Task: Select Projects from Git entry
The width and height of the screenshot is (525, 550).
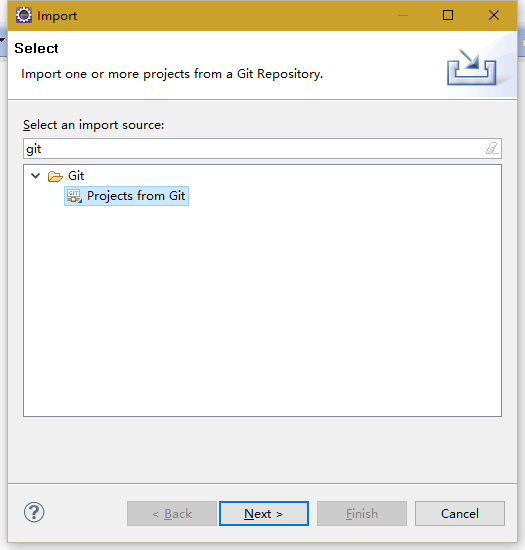Action: pos(126,196)
